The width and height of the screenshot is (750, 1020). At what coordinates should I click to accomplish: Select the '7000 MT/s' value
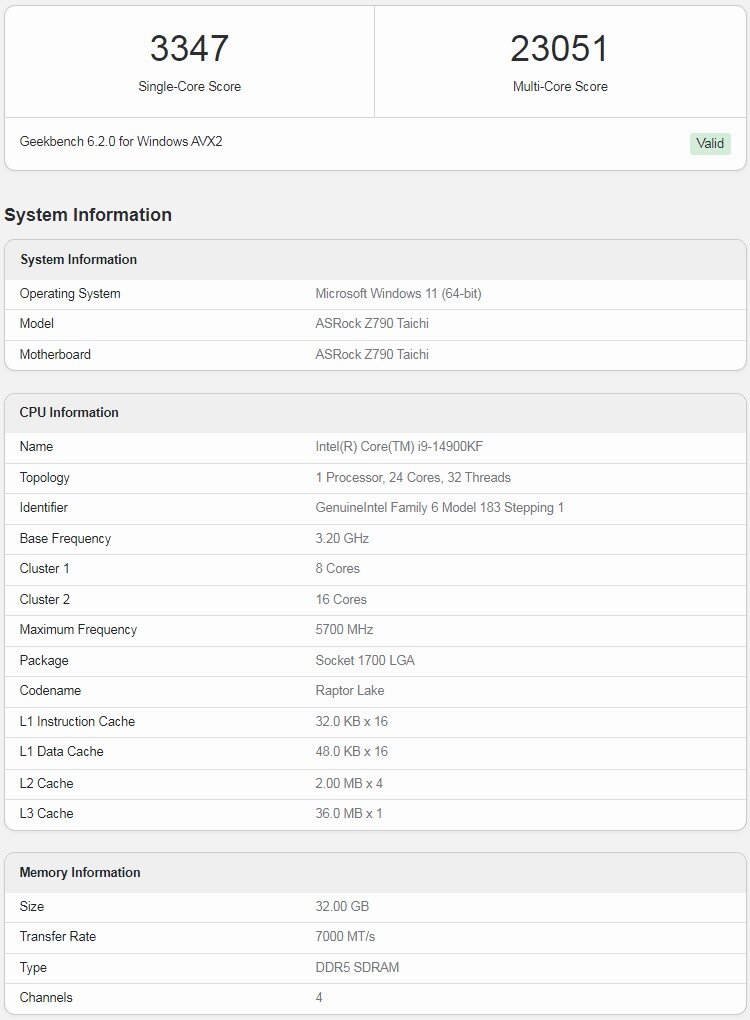pyautogui.click(x=345, y=937)
